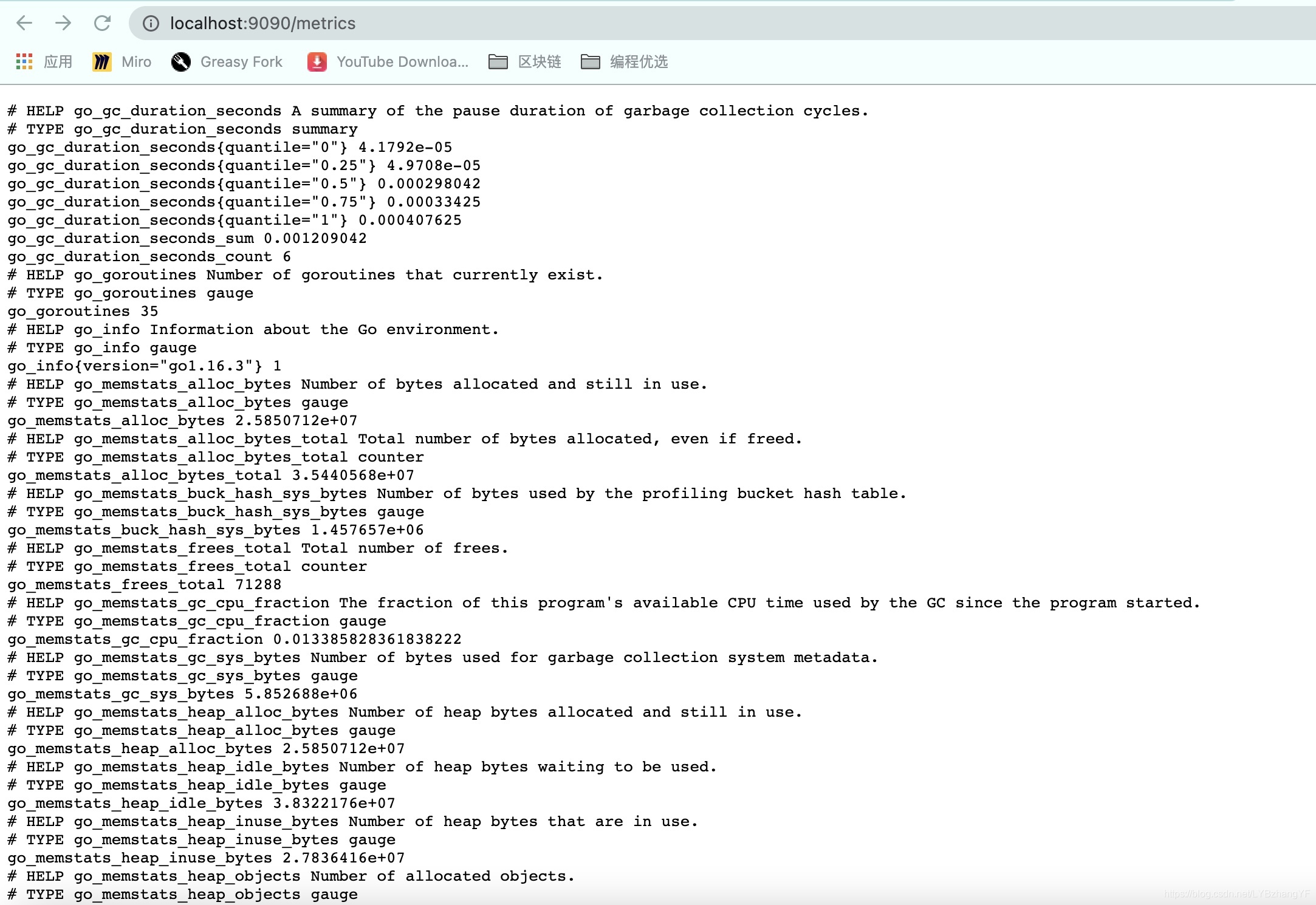The width and height of the screenshot is (1316, 905).
Task: Click go_memstats_alloc_bytes 2.5850712e+07 line
Action: pyautogui.click(x=182, y=421)
